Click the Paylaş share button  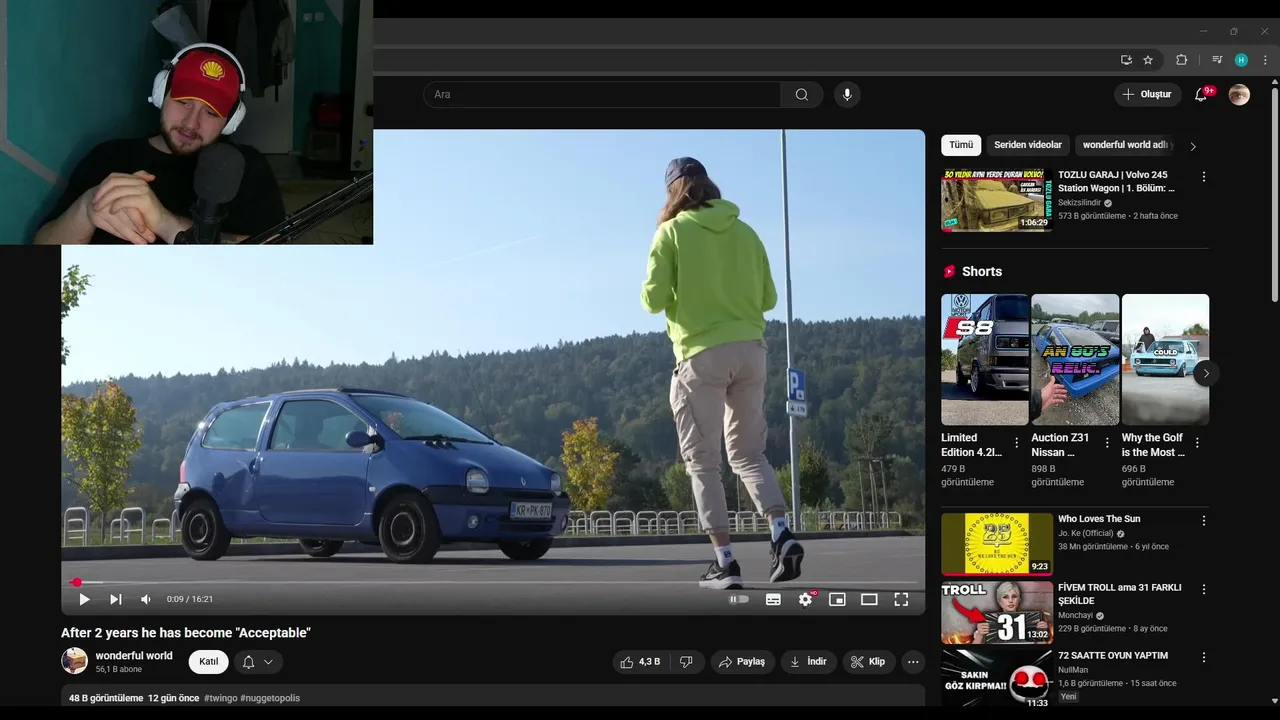742,662
